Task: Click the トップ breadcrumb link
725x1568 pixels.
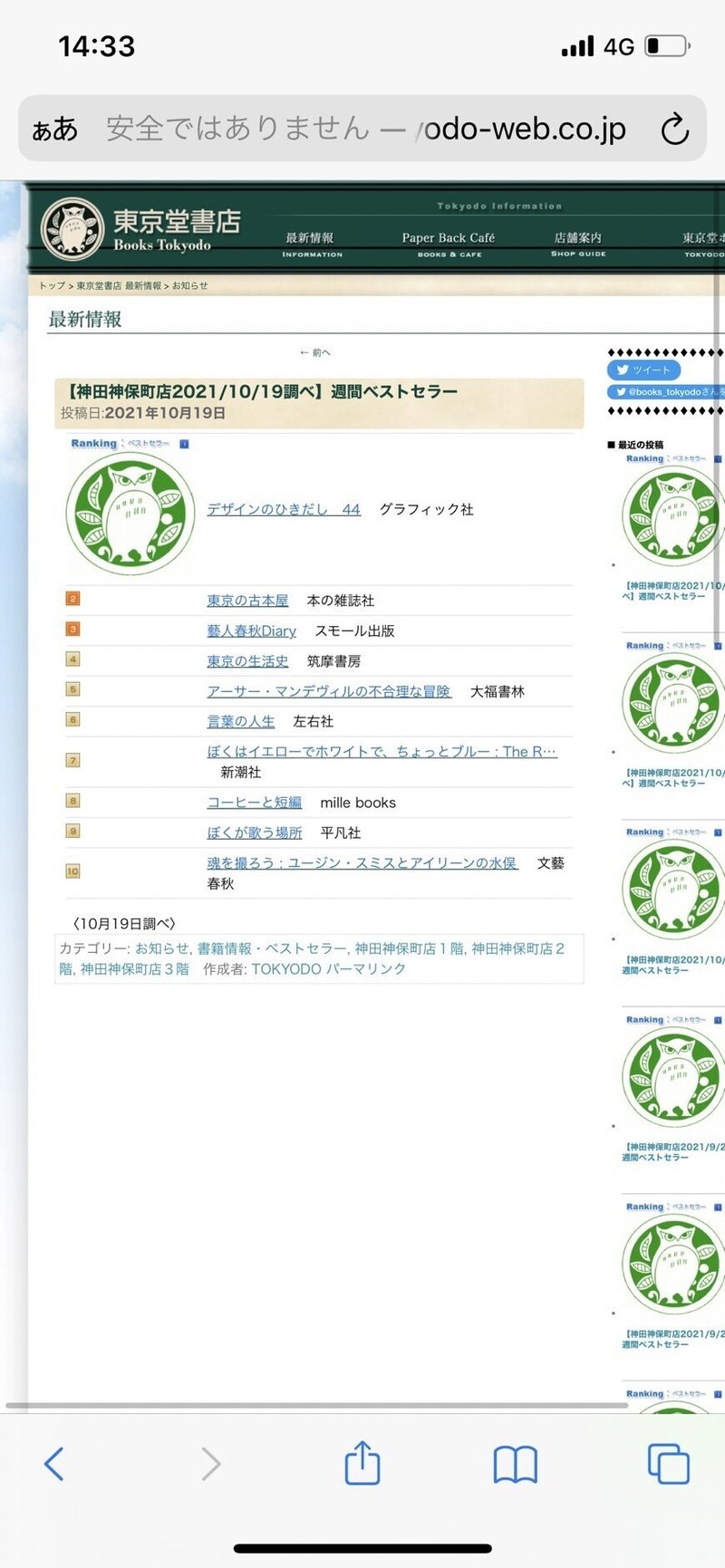Action: pos(52,285)
